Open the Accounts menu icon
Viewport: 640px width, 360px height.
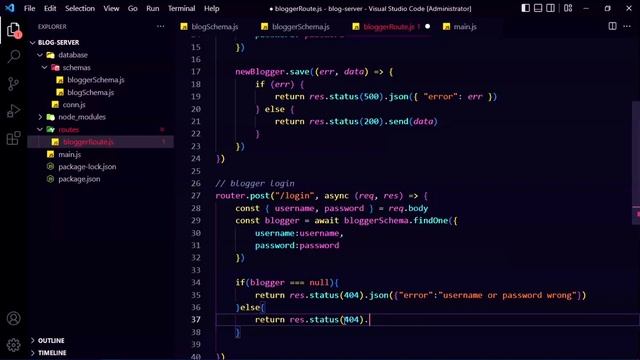[x=13, y=318]
